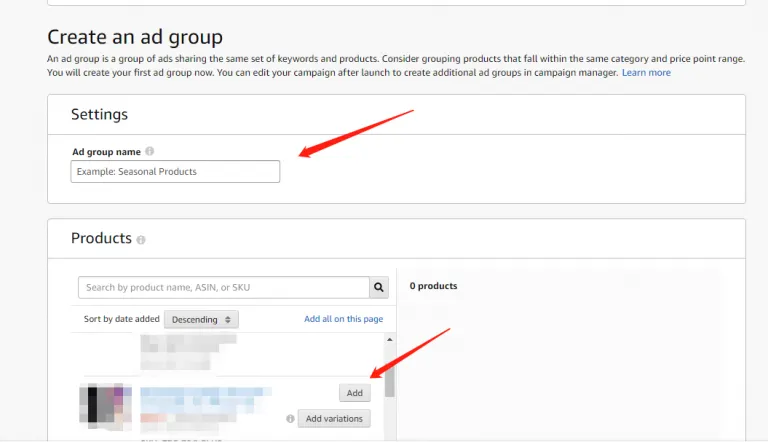Image resolution: width=768 pixels, height=442 pixels.
Task: Click the Add variations button
Action: pos(334,419)
